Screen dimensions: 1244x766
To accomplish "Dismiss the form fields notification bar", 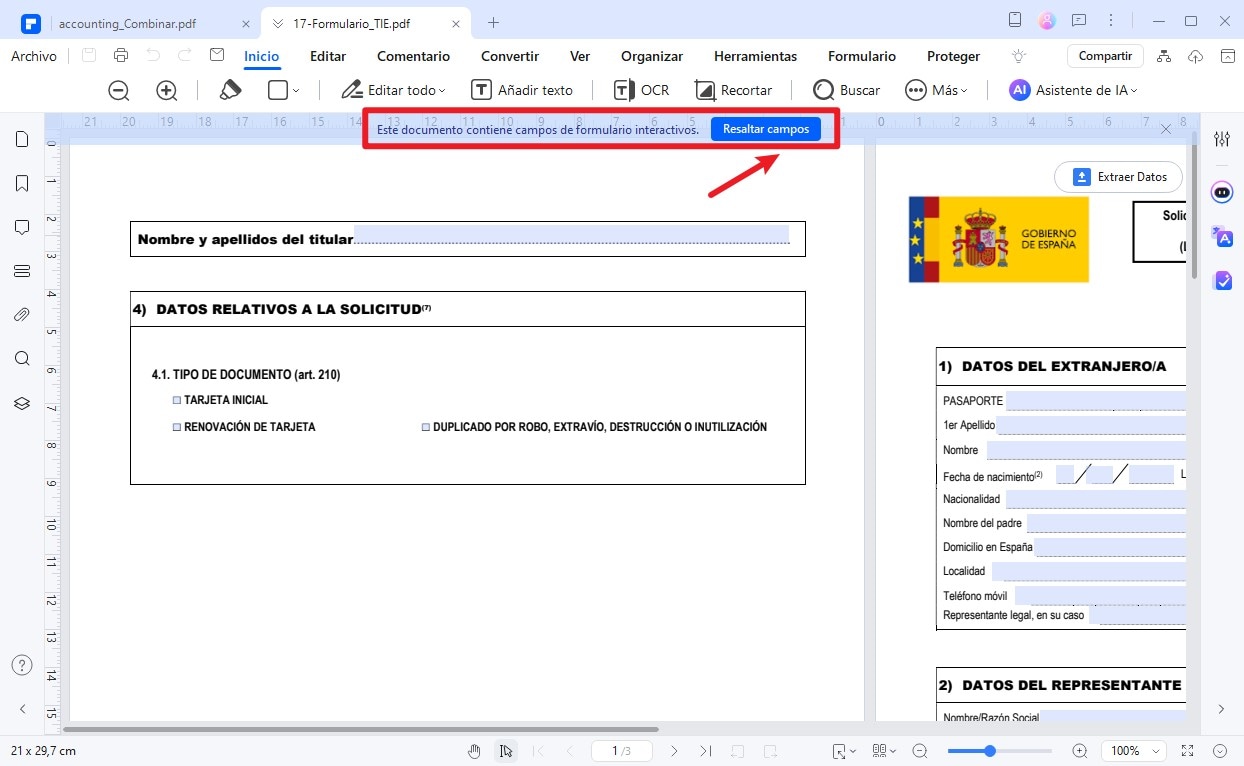I will pos(1166,129).
